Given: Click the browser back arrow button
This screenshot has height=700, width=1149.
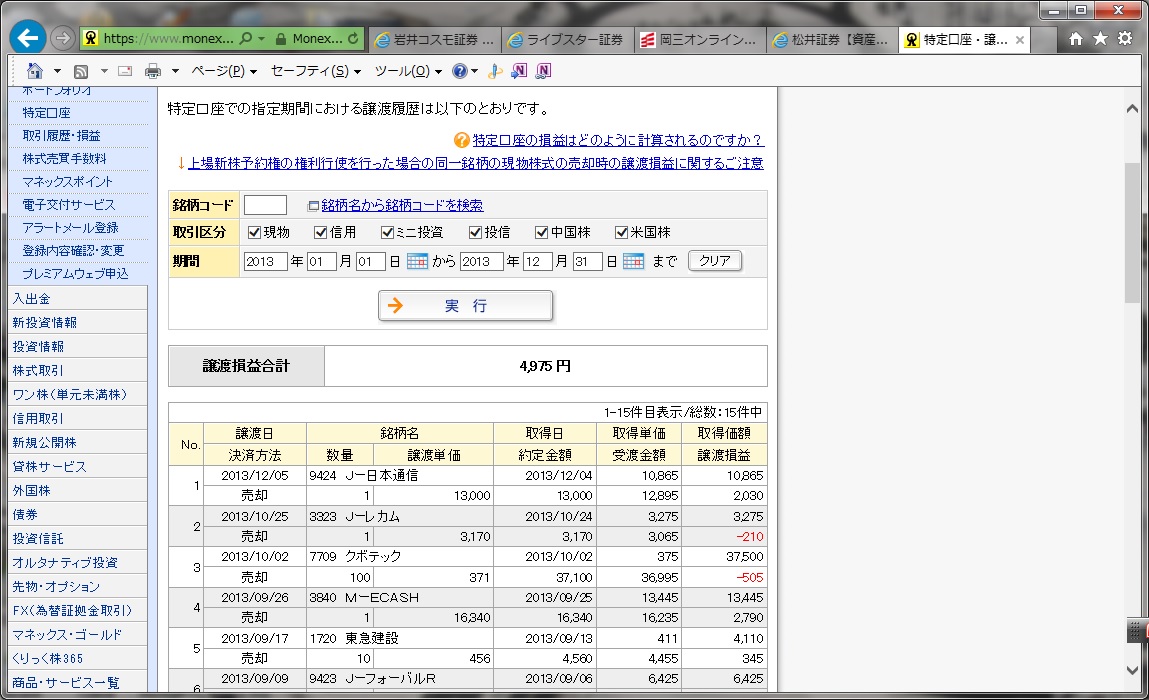Looking at the screenshot, I should click(x=27, y=39).
